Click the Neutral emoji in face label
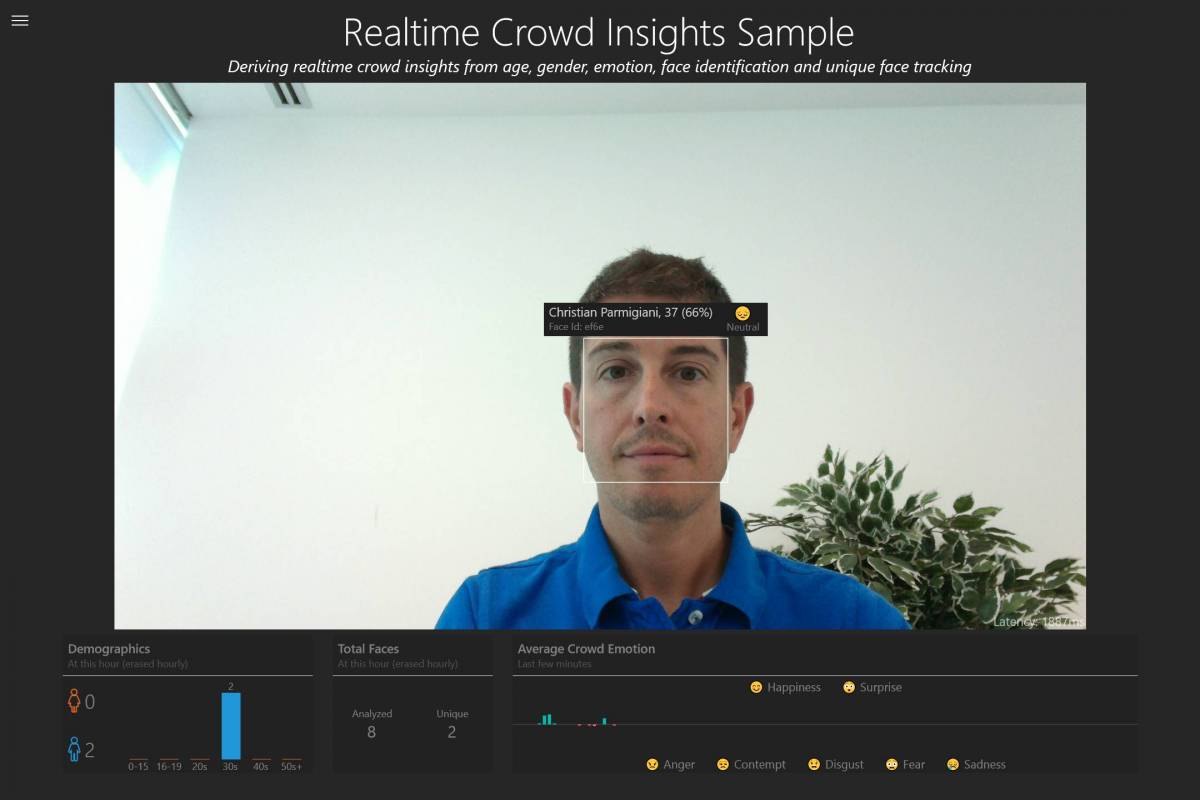This screenshot has width=1200, height=800. click(x=742, y=313)
